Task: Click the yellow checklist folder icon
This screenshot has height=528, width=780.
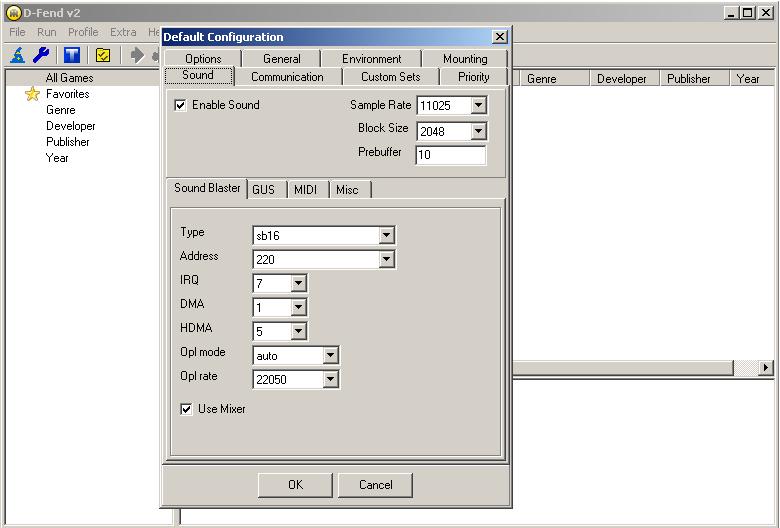Action: 103,55
